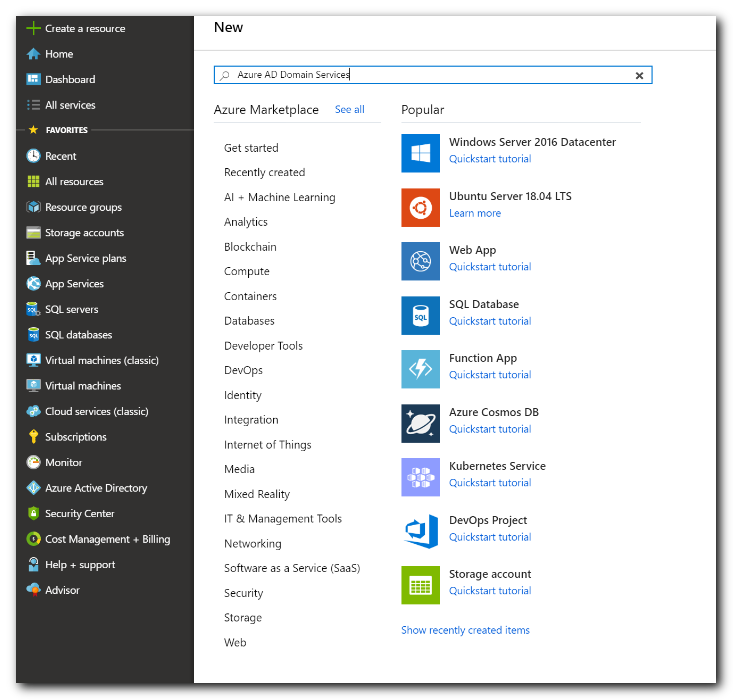Select the Recently created category
The width and height of the screenshot is (733, 700).
tap(265, 173)
